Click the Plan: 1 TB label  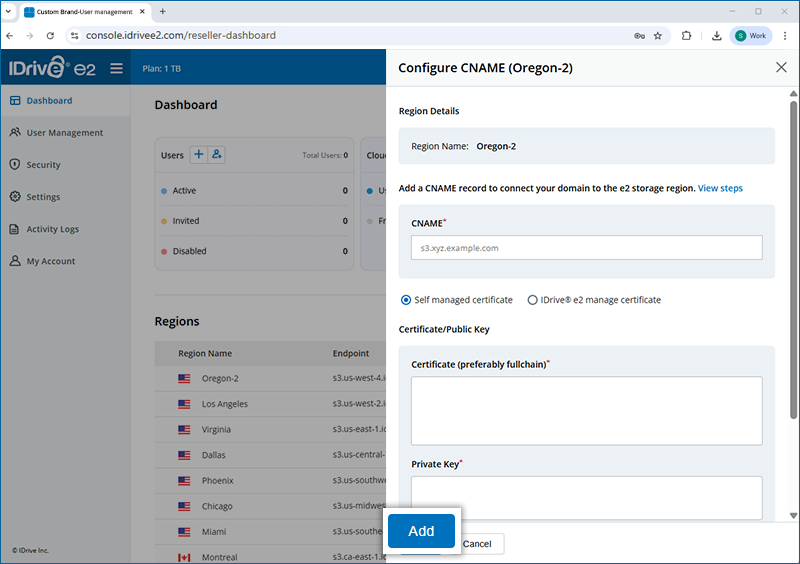tap(162, 68)
